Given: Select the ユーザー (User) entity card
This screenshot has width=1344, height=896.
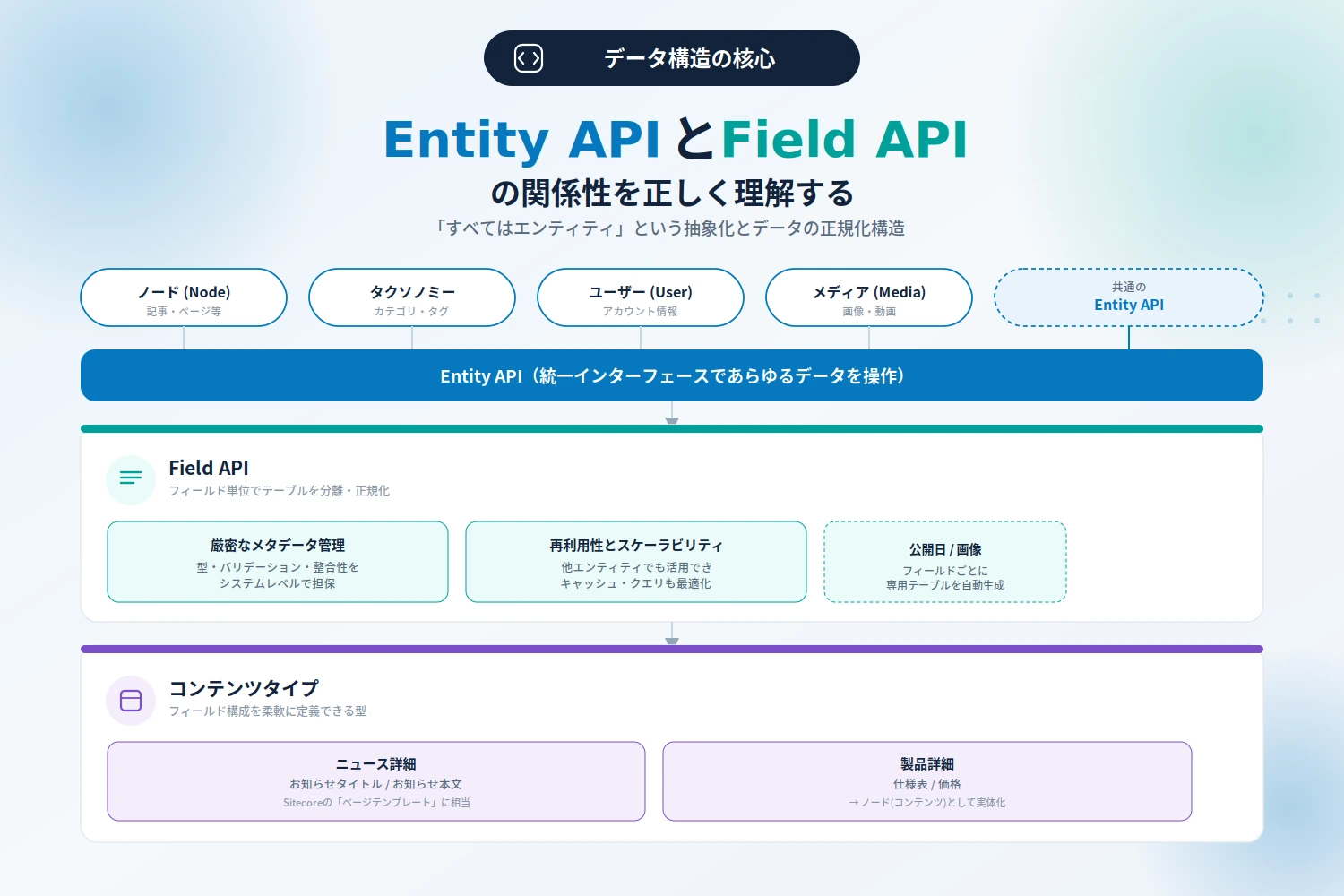Looking at the screenshot, I should (x=641, y=297).
